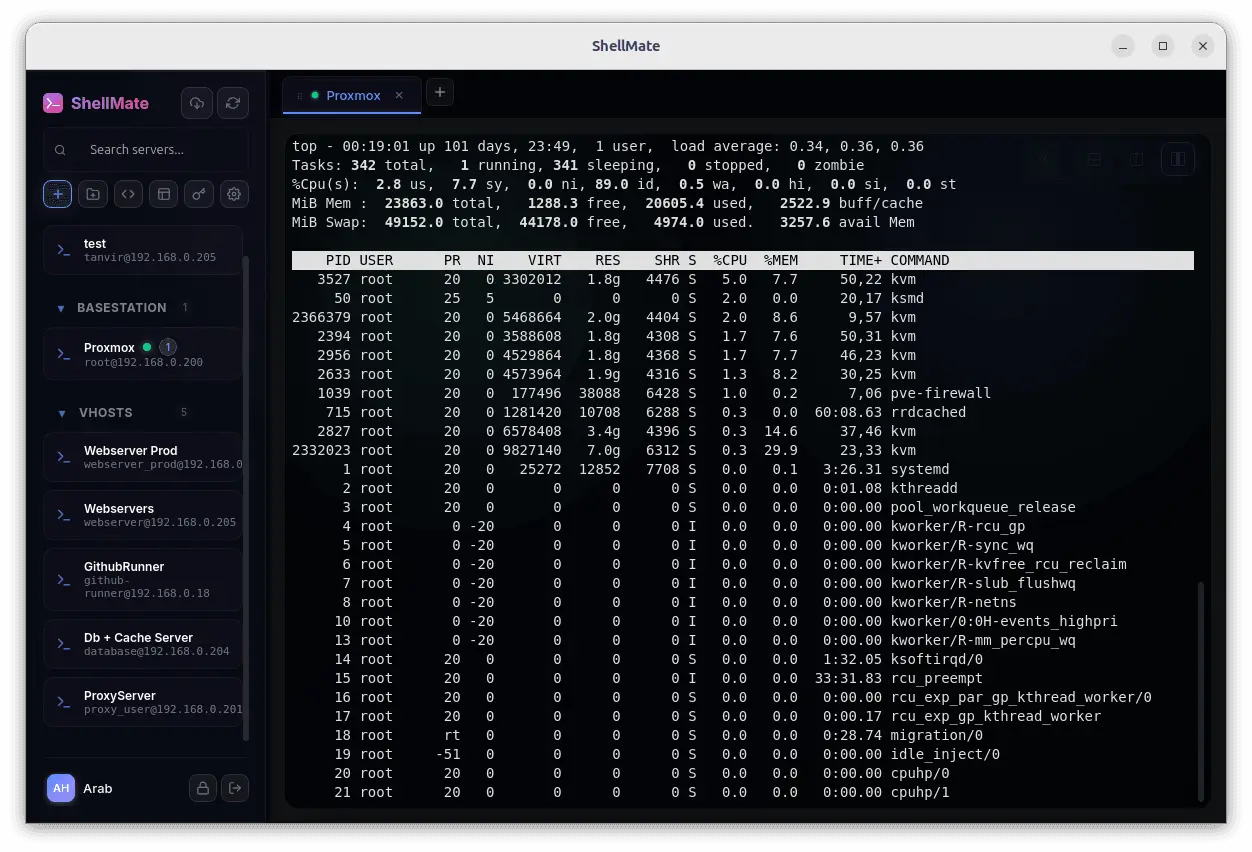This screenshot has width=1252, height=852.
Task: Switch to the Proxmox tab
Action: (353, 96)
